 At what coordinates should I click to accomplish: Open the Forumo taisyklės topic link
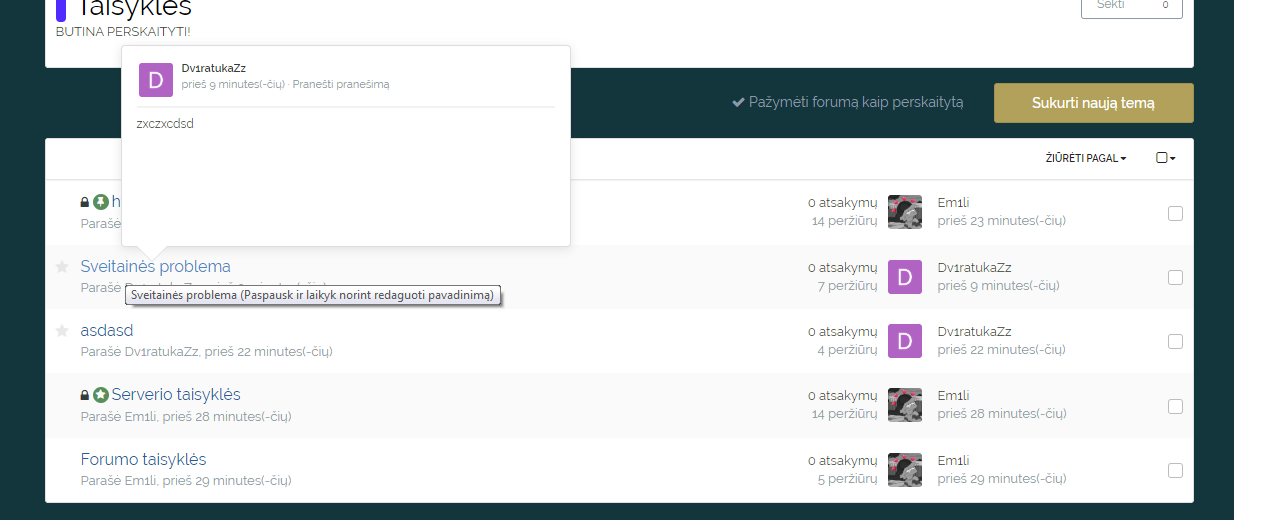coord(143,460)
